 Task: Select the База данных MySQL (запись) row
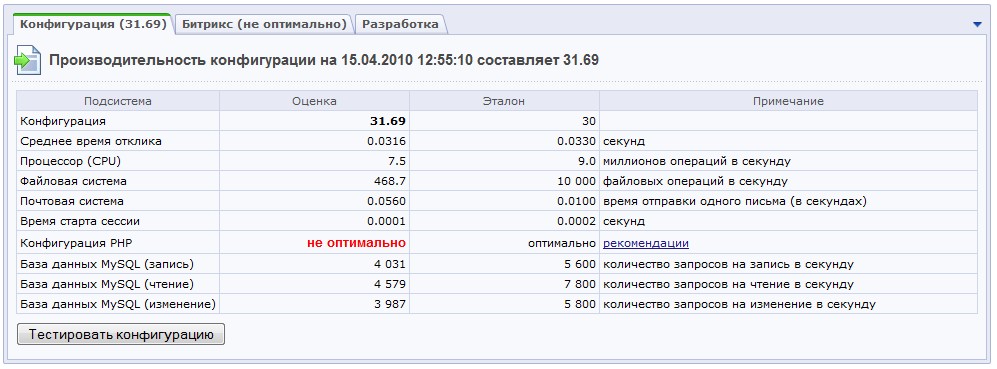[497, 264]
